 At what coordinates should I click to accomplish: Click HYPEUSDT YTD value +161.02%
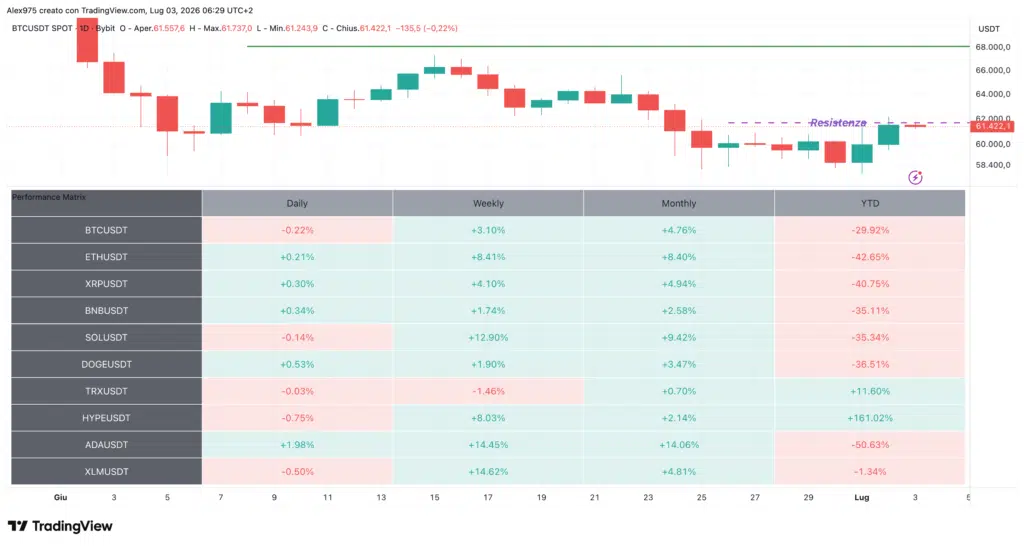pyautogui.click(x=870, y=417)
